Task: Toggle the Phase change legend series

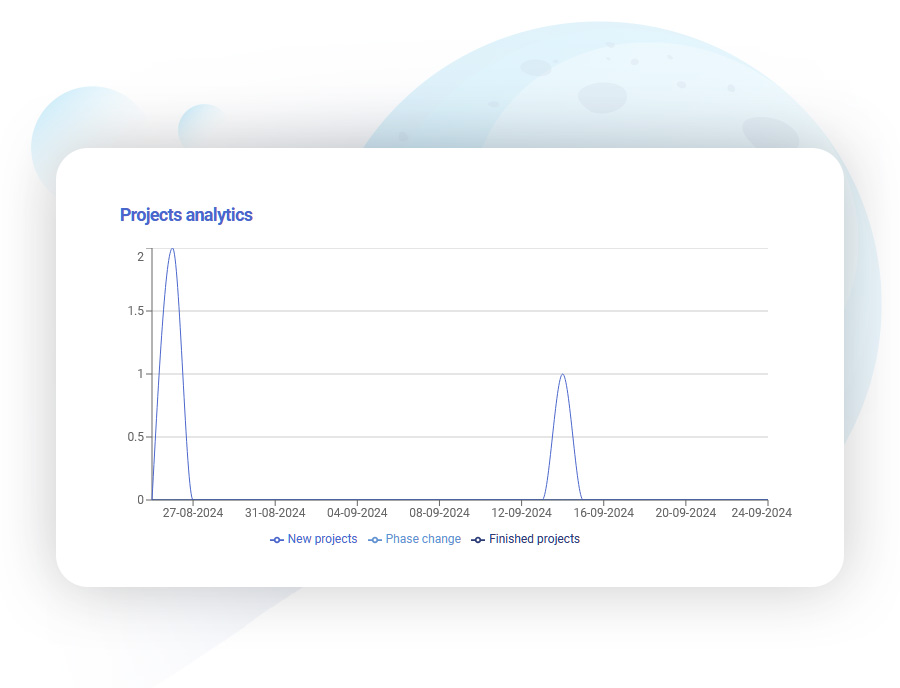Action: click(x=414, y=539)
